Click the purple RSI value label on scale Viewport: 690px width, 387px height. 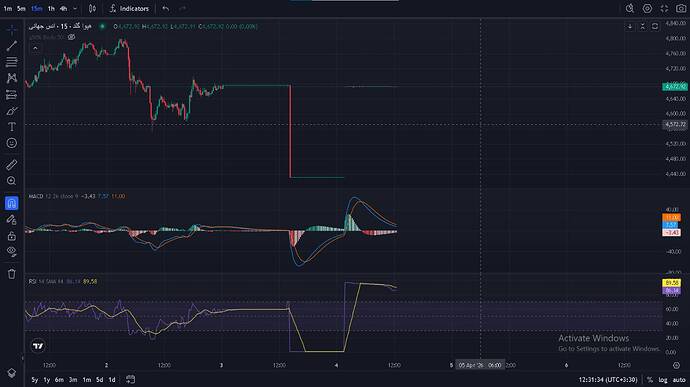pos(672,291)
